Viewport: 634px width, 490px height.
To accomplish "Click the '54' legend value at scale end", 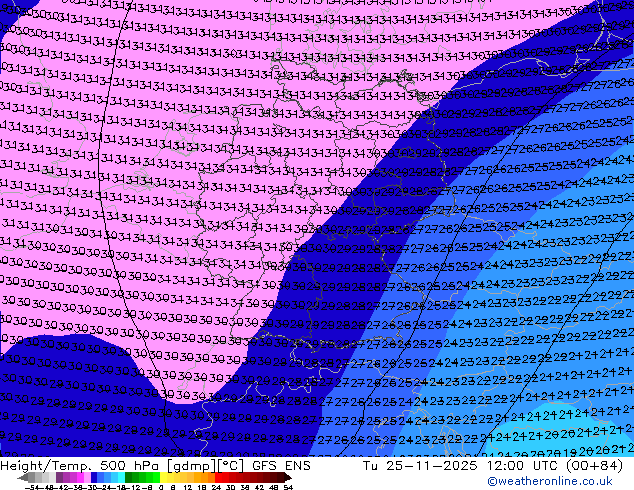I will point(288,487).
